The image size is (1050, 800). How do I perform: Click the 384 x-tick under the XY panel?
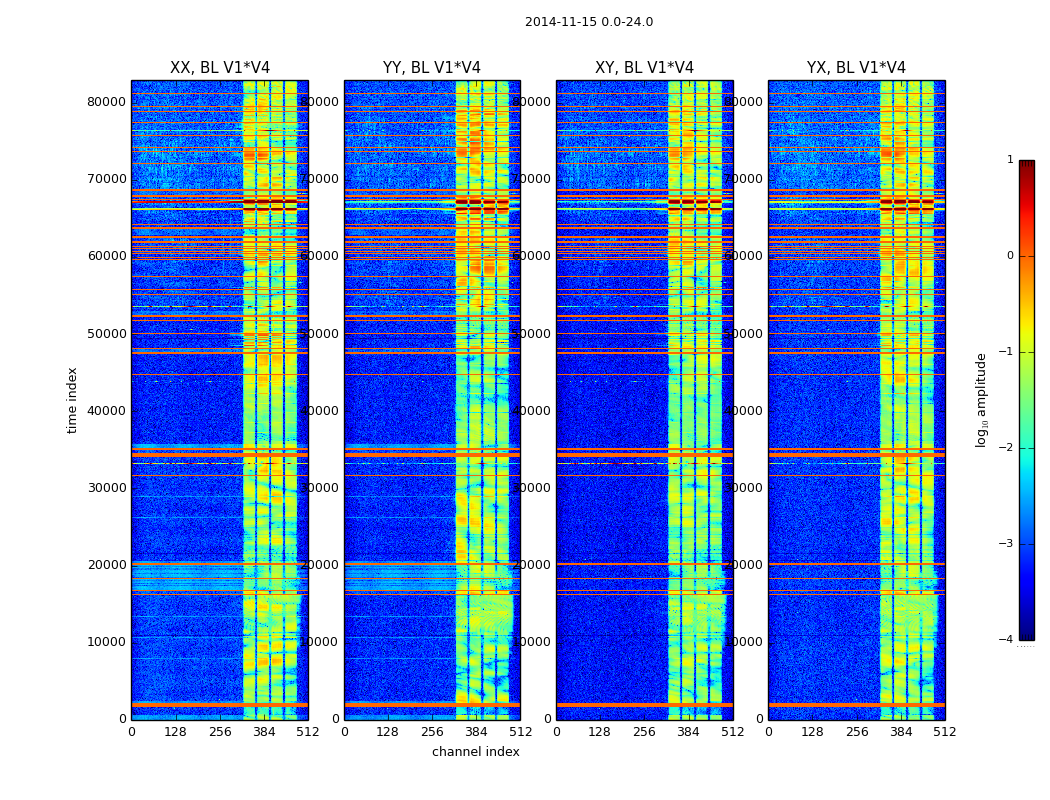688,732
